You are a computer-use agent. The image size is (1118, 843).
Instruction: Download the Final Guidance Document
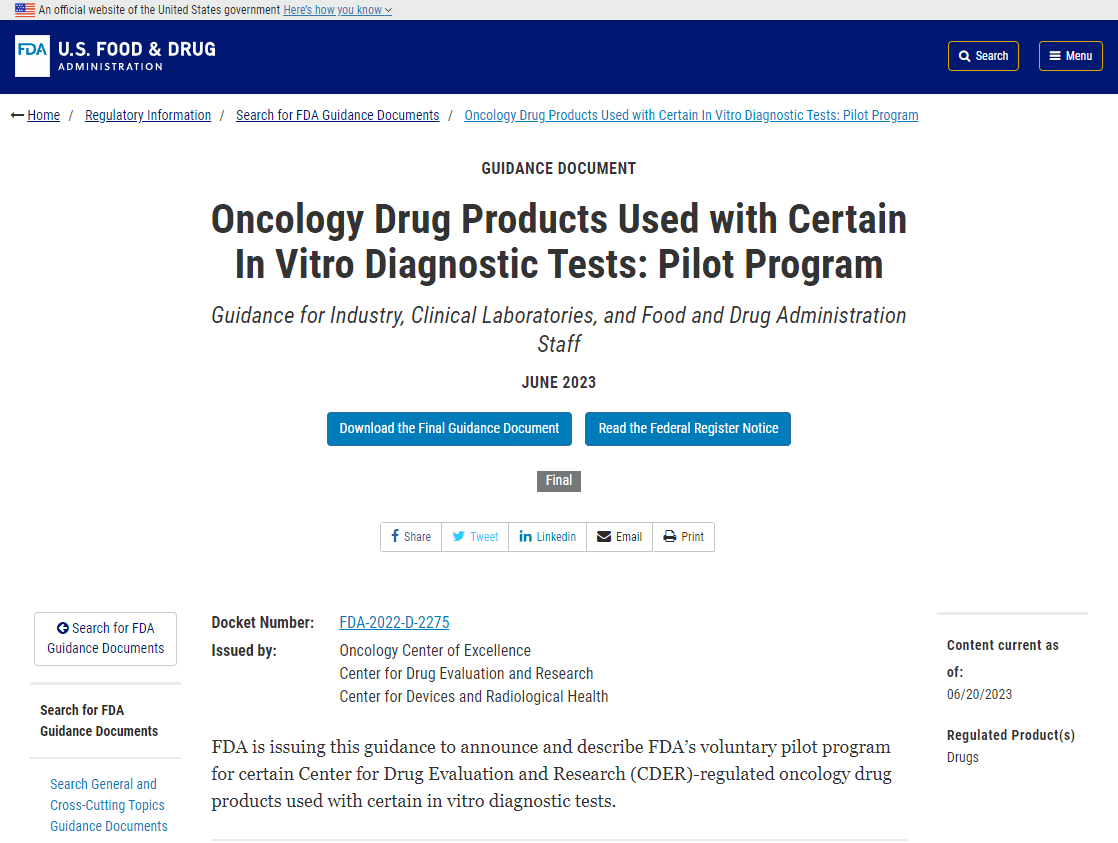449,429
